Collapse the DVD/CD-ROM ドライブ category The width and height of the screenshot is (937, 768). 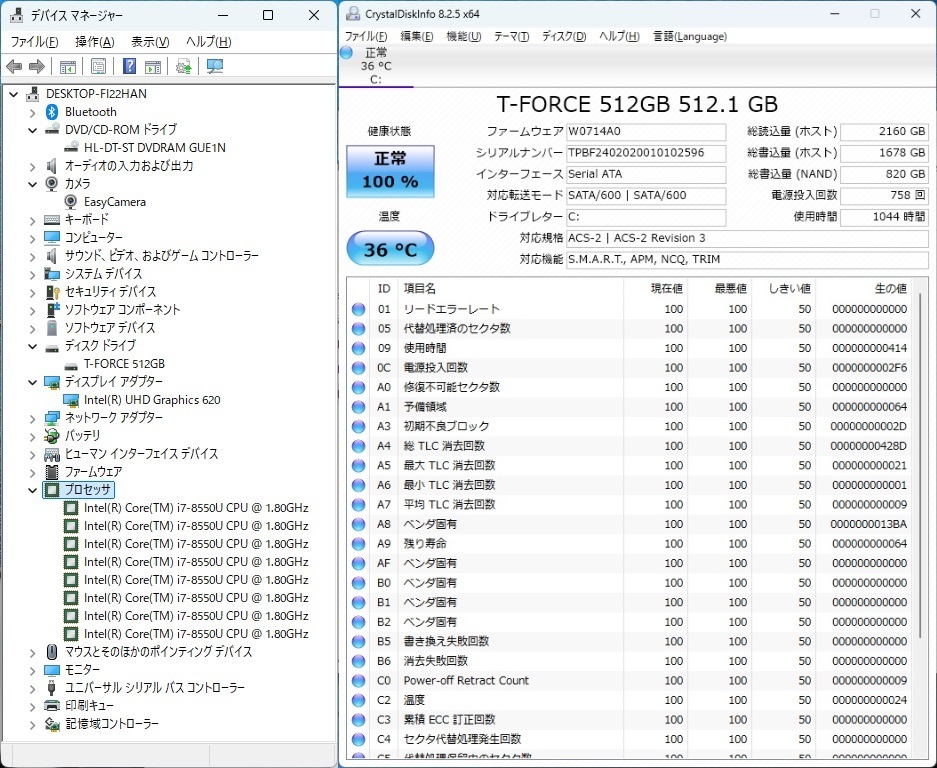coord(33,130)
